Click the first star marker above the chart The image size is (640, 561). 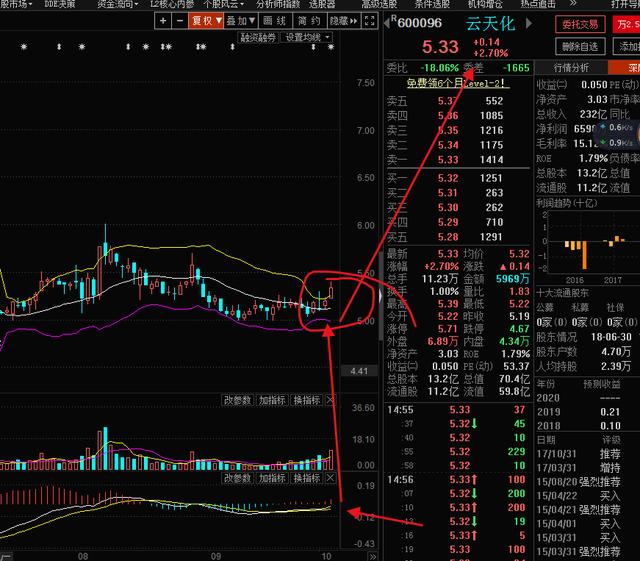pyautogui.click(x=24, y=47)
